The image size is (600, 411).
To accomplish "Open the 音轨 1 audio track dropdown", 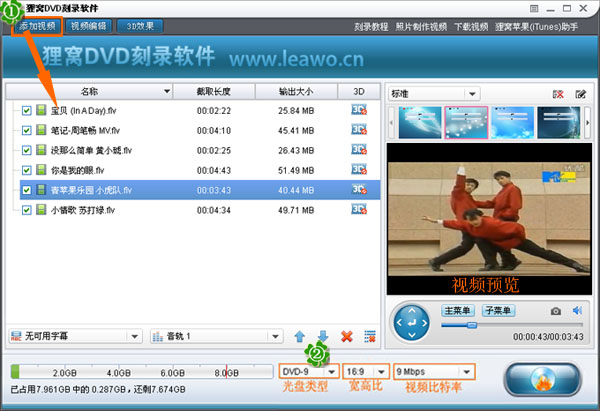I will coord(275,337).
